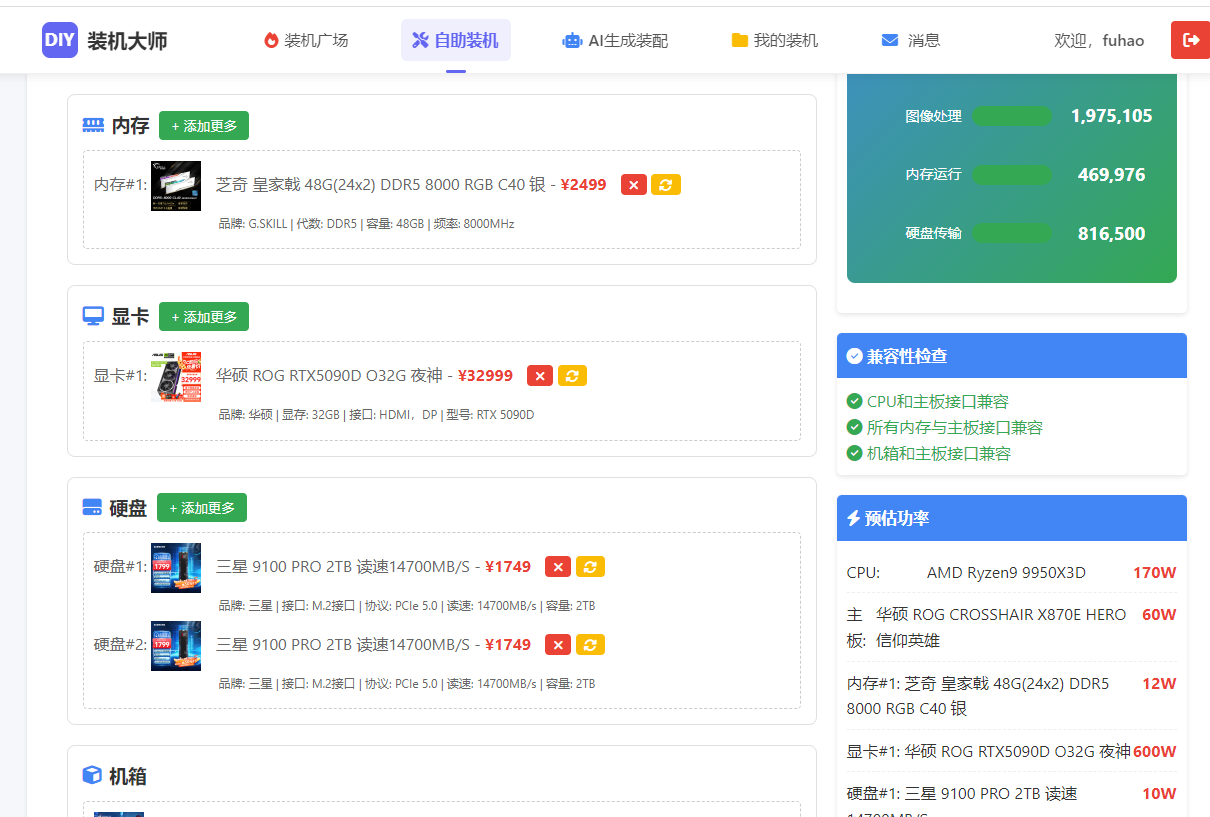
Task: Select 自助装机 tab
Action: (x=455, y=40)
